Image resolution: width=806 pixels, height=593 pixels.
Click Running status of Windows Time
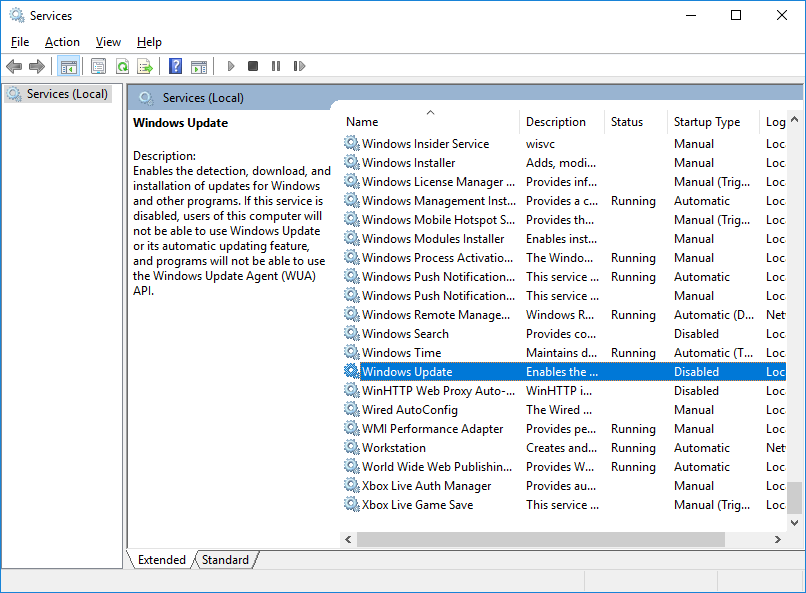pos(633,353)
